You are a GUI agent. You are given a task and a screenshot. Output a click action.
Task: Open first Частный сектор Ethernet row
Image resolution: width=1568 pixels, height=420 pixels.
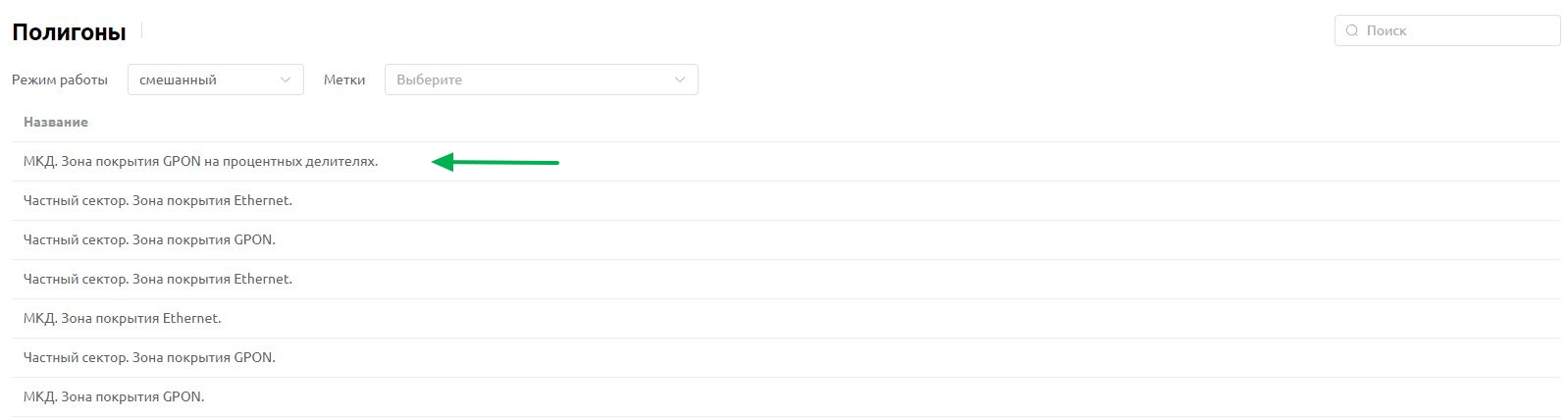(x=785, y=200)
